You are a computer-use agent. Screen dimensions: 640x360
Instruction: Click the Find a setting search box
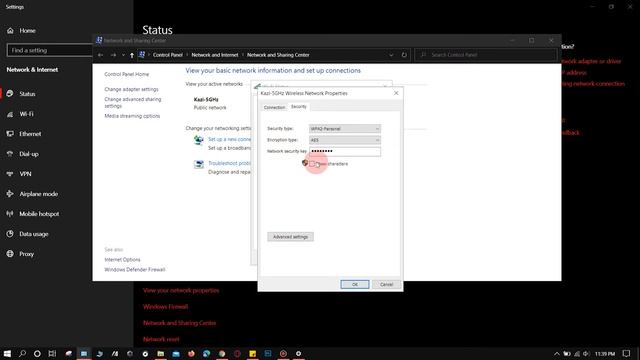[x=50, y=50]
